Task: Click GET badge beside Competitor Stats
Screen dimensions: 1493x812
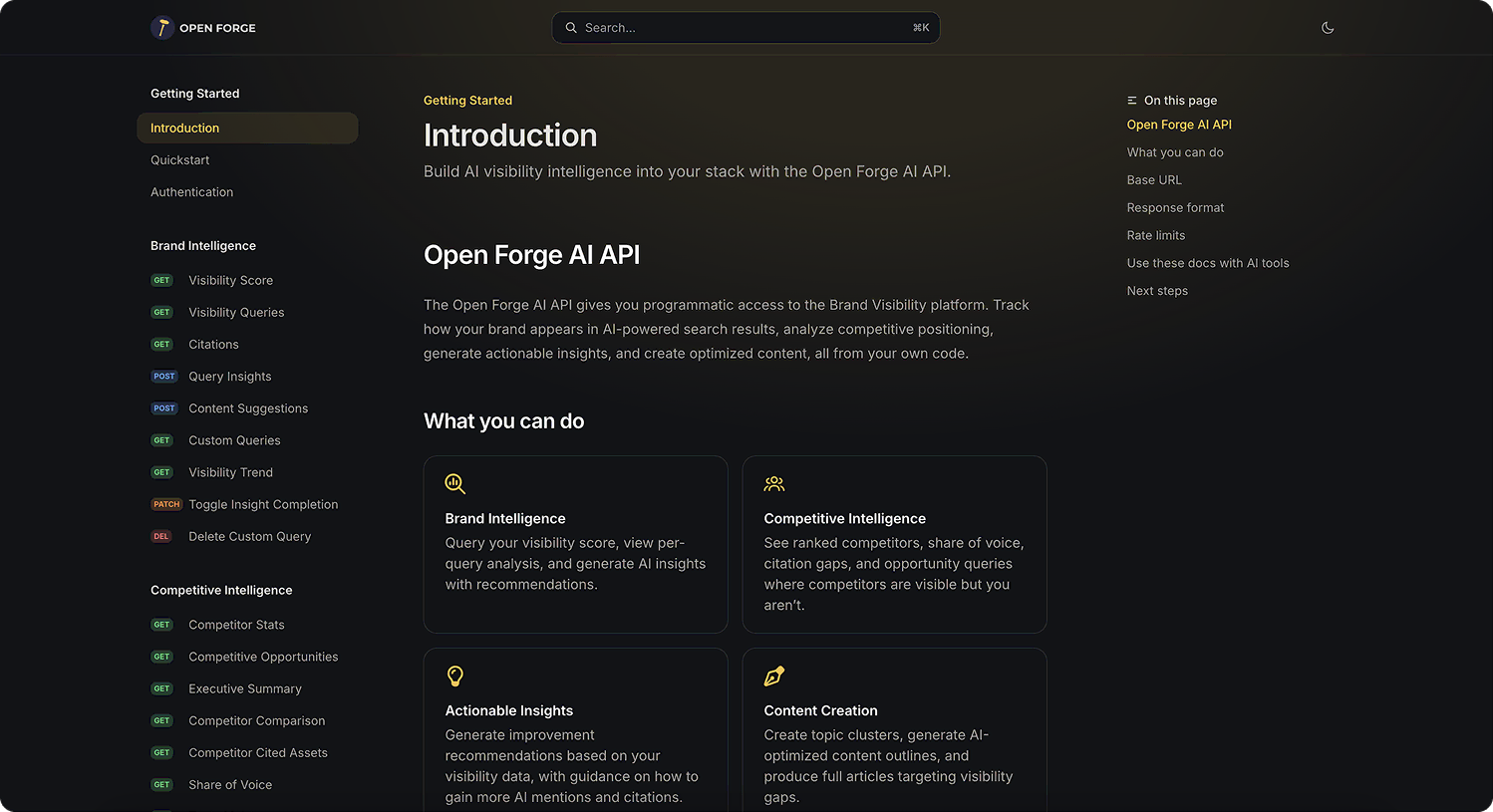Action: coord(162,626)
